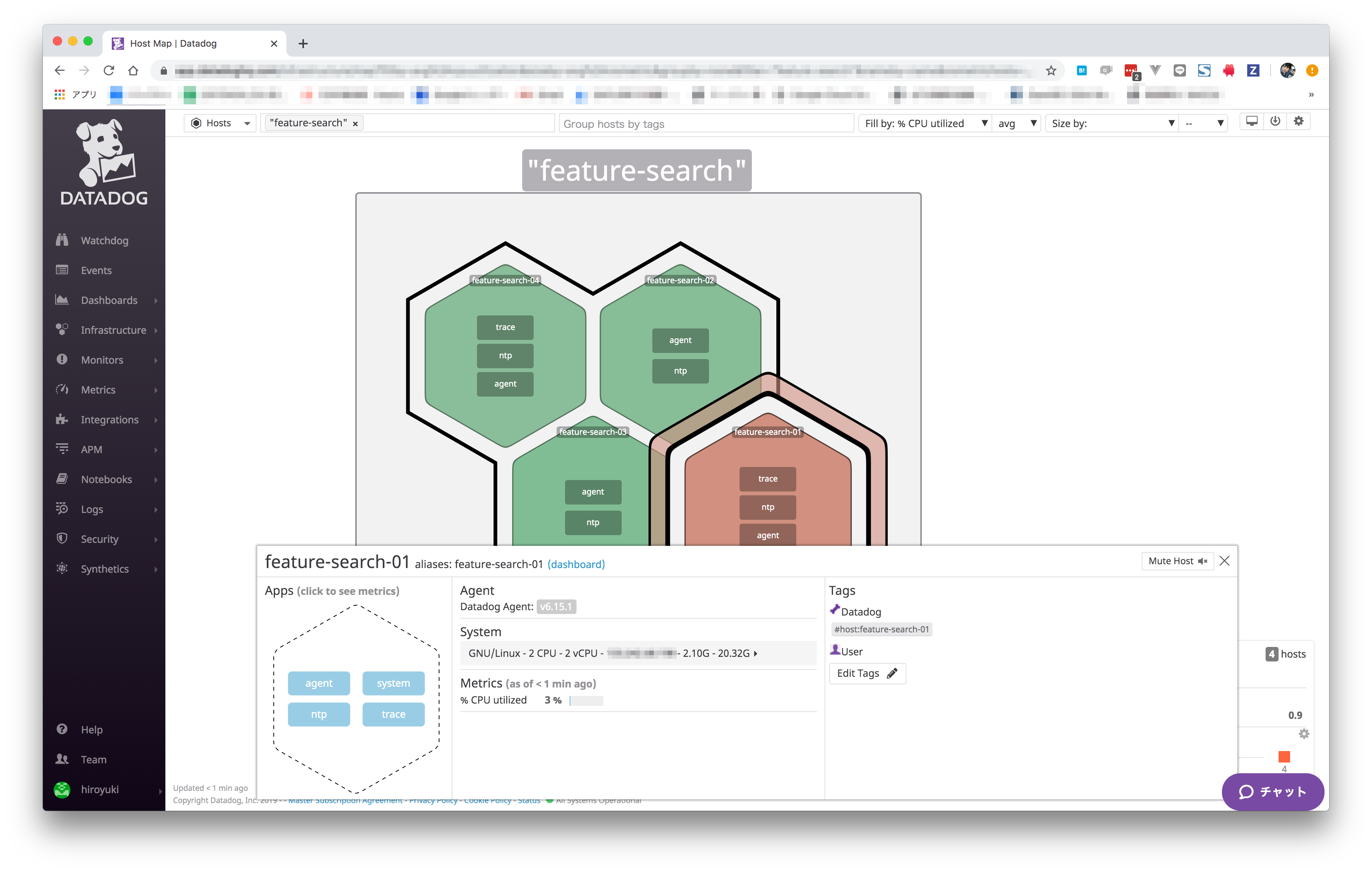Open the Hosts type dropdown

[x=220, y=123]
